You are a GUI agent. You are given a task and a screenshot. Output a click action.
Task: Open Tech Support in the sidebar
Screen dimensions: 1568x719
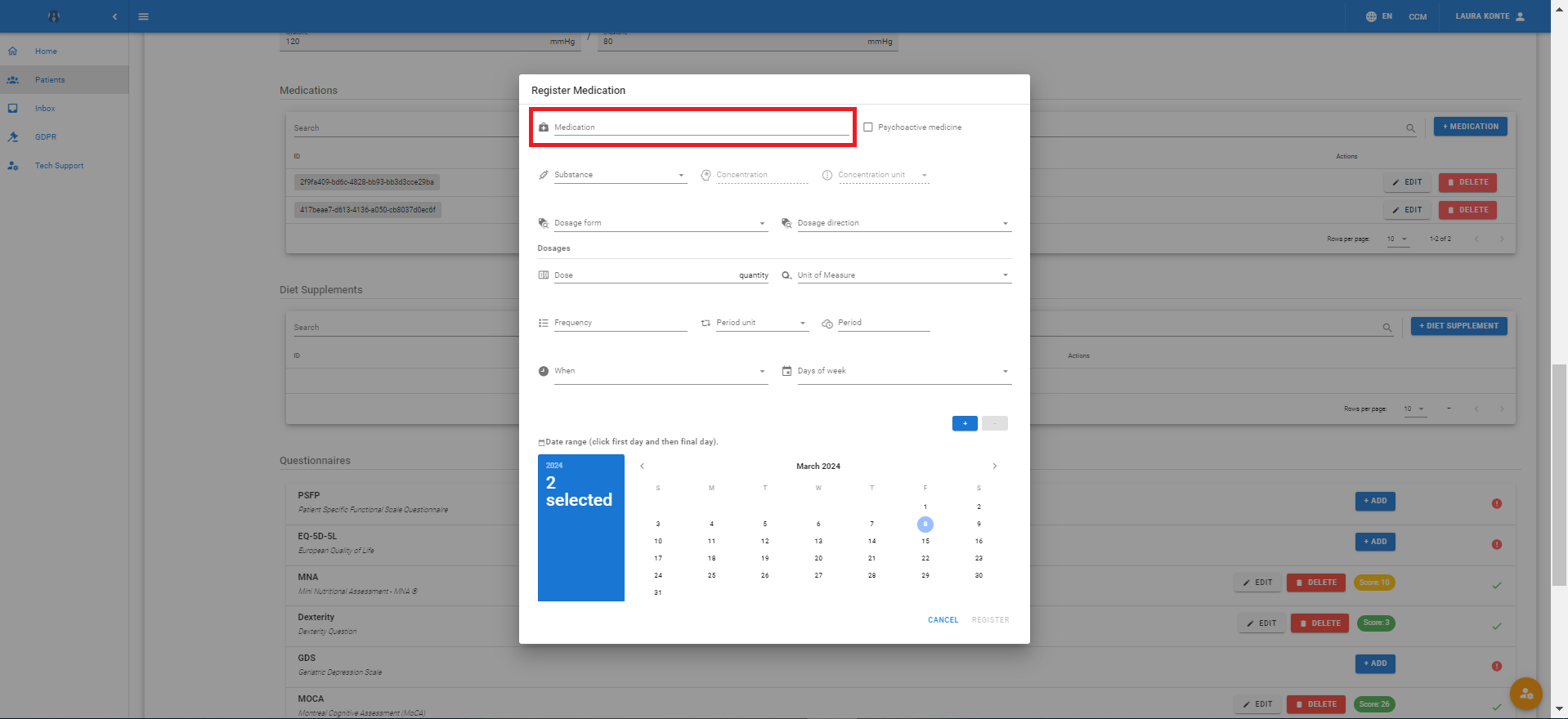pos(64,166)
